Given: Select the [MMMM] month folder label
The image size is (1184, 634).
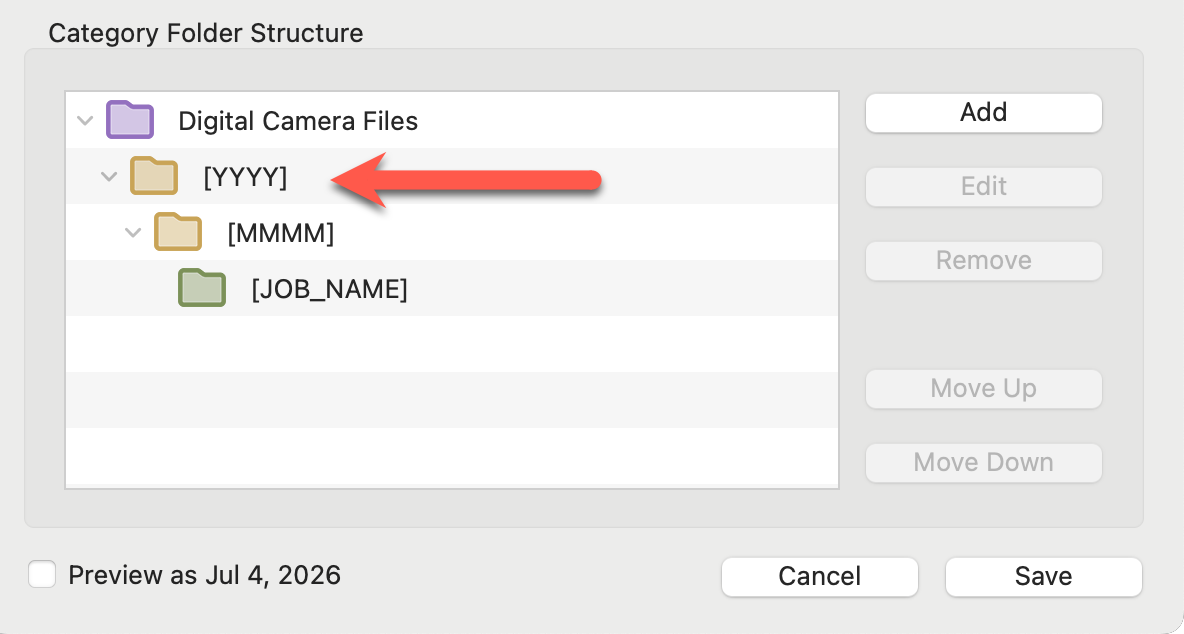Looking at the screenshot, I should pos(281,233).
